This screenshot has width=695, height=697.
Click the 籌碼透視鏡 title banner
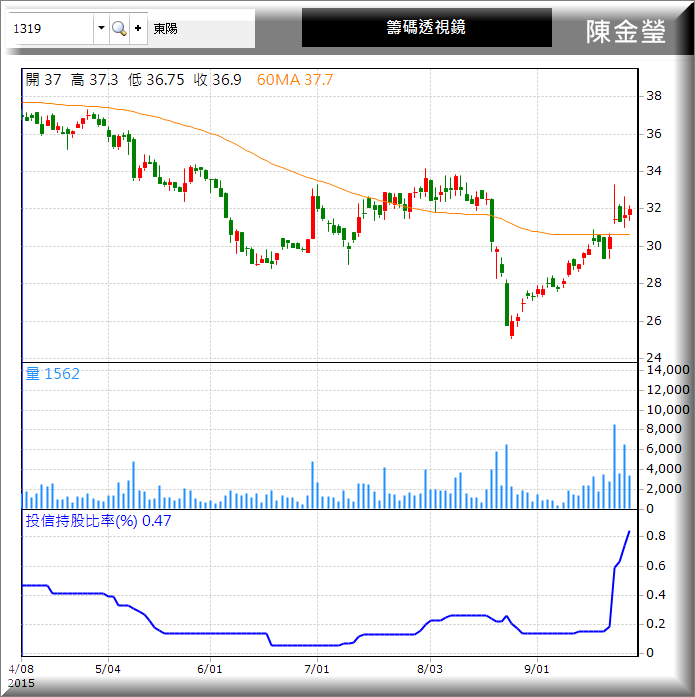[x=426, y=28]
